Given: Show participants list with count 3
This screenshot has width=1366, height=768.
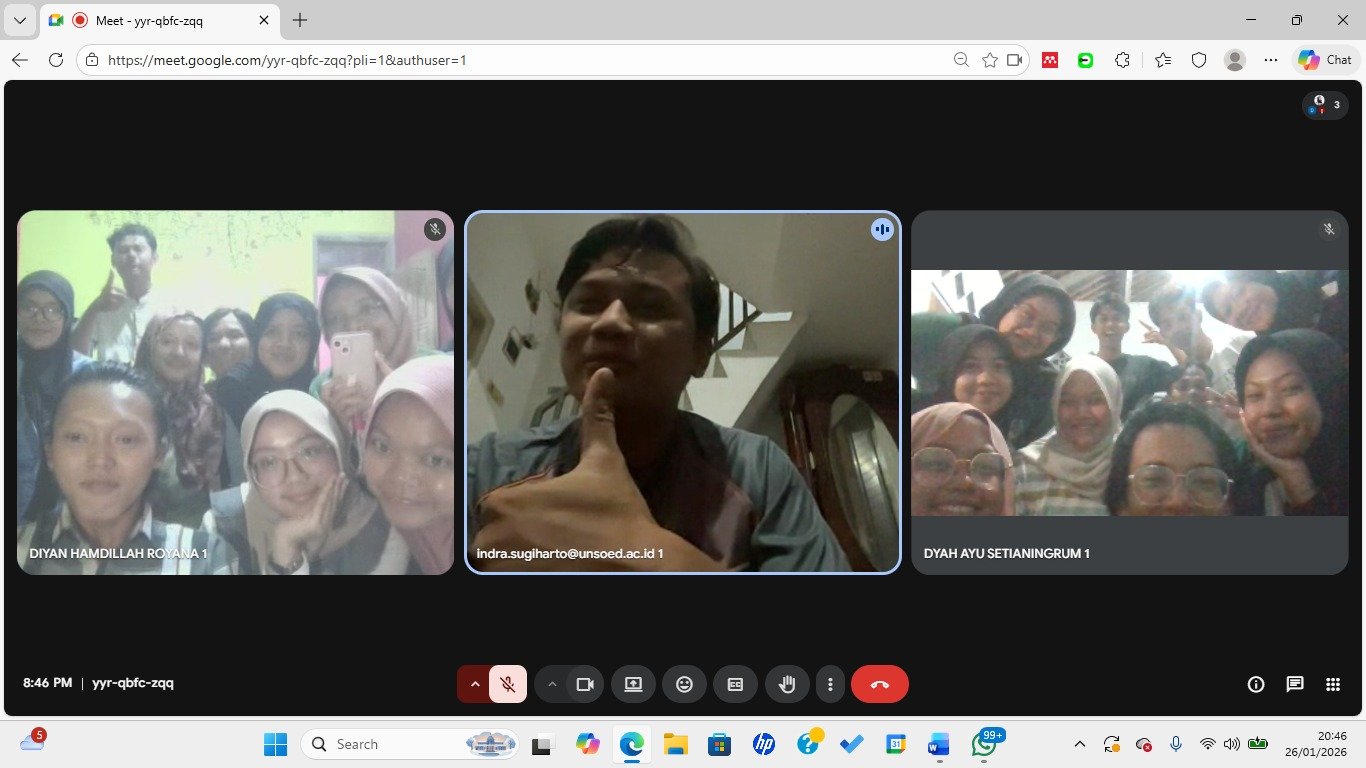Looking at the screenshot, I should (x=1325, y=104).
